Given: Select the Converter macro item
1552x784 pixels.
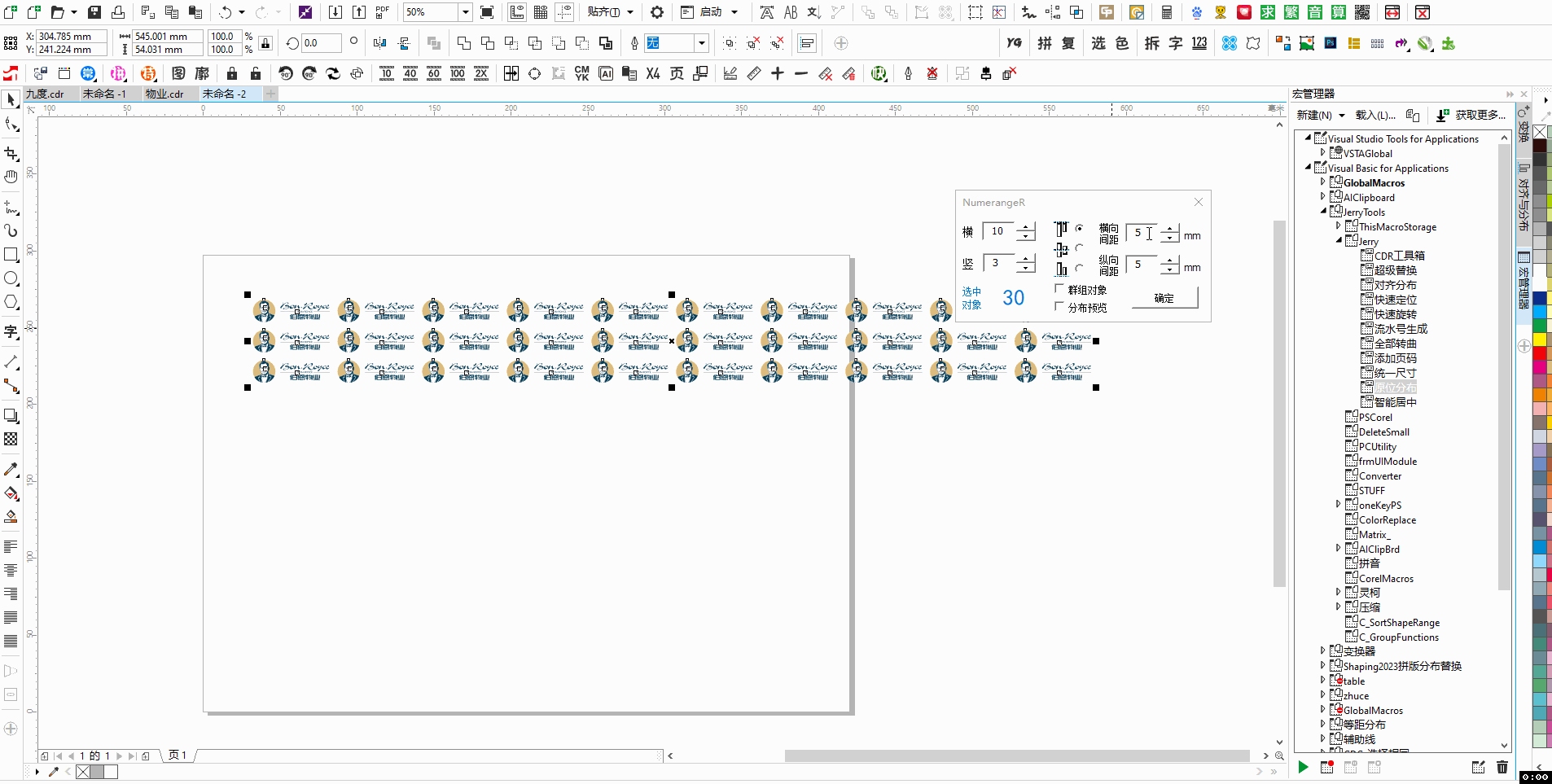Looking at the screenshot, I should pyautogui.click(x=1380, y=476).
